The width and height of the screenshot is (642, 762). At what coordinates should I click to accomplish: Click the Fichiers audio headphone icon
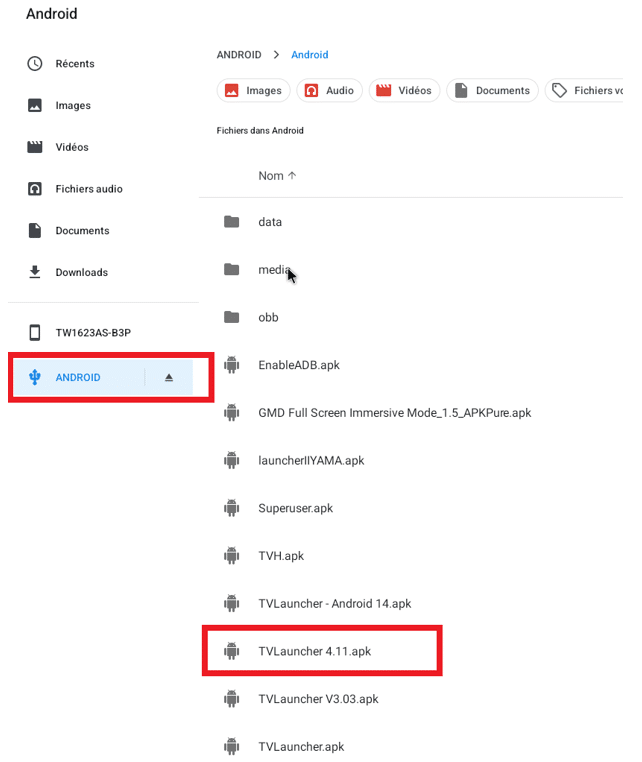(35, 189)
